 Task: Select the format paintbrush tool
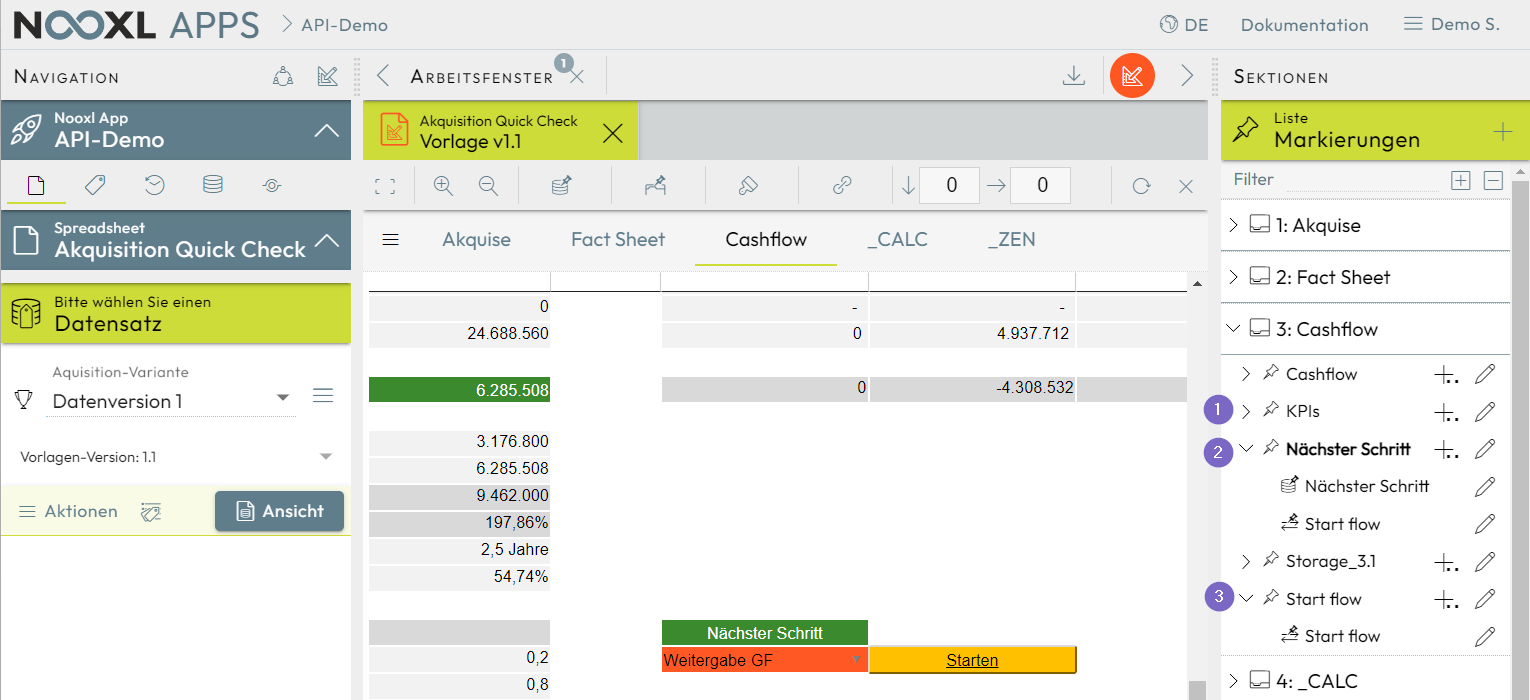(748, 186)
